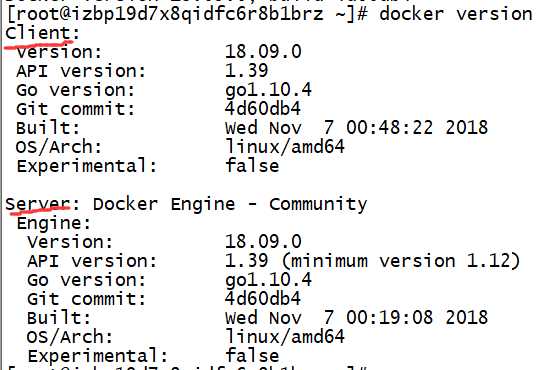
Task: Click the client API version 1.39
Action: coord(247,71)
